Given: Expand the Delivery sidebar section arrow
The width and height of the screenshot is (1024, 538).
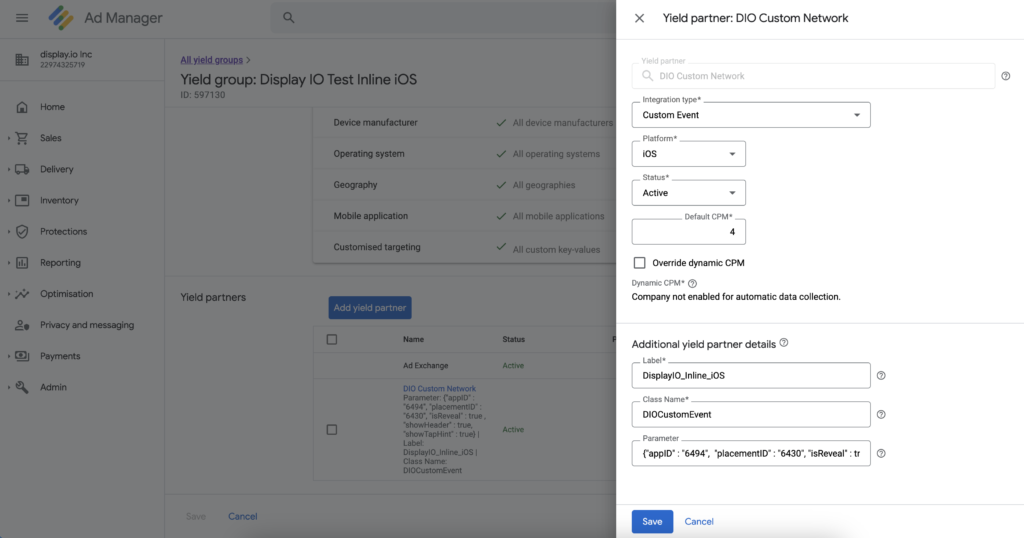Looking at the screenshot, I should coord(8,169).
